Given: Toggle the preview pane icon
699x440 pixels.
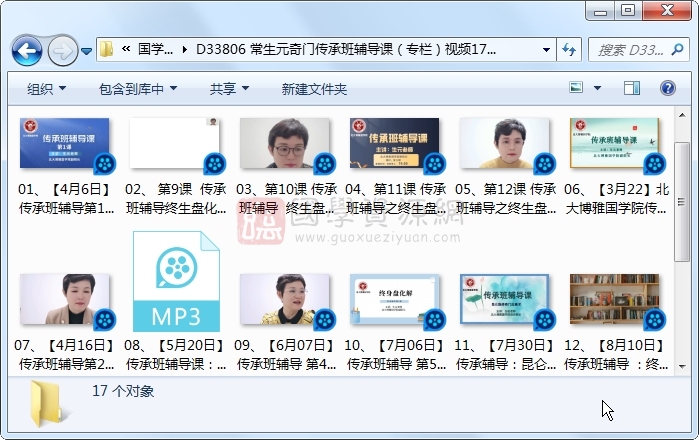Looking at the screenshot, I should pyautogui.click(x=631, y=88).
